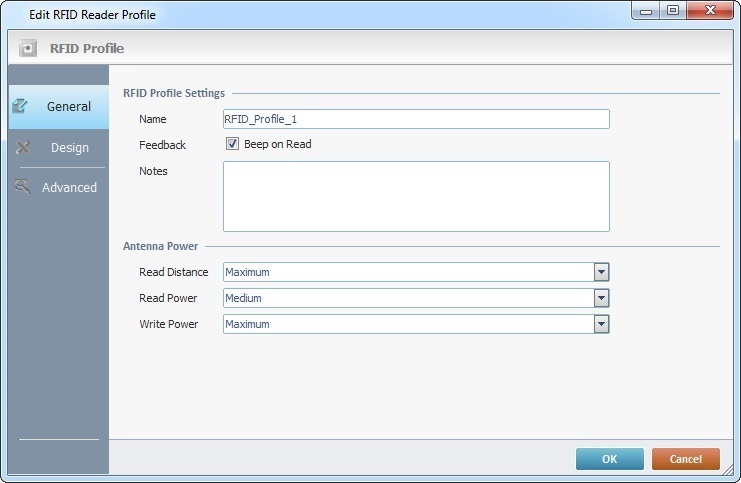Open the Read Power dropdown arrow

601,298
